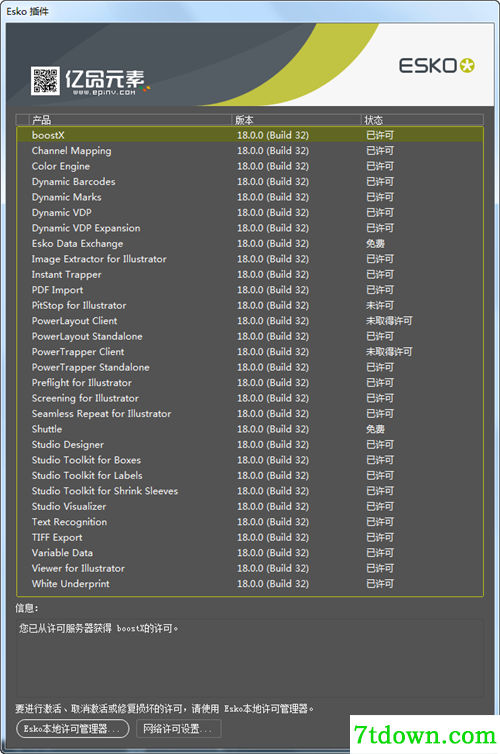Viewport: 500px width, 754px height.
Task: Select the boostX product row
Action: 250,135
